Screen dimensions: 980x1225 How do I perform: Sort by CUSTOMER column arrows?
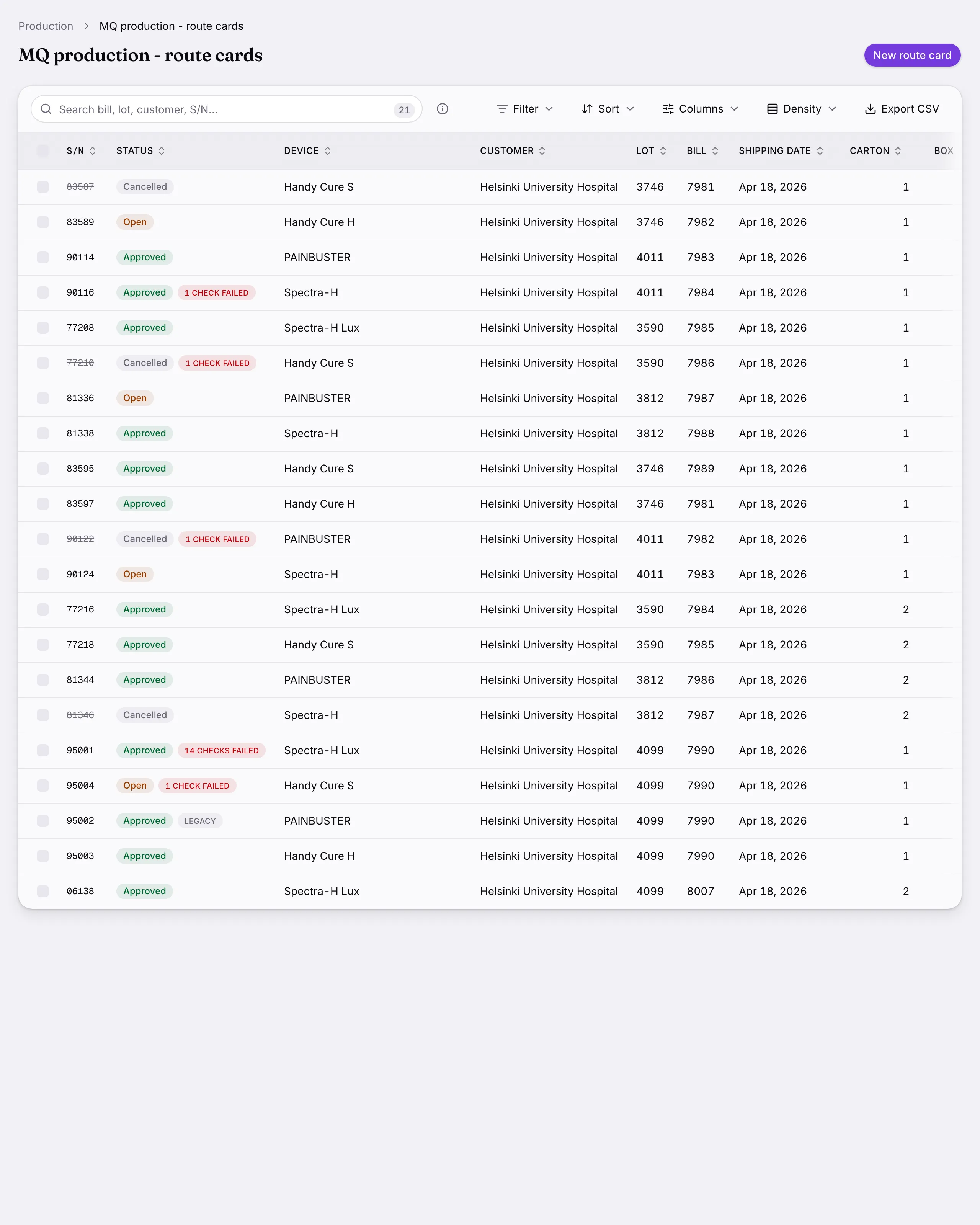542,150
